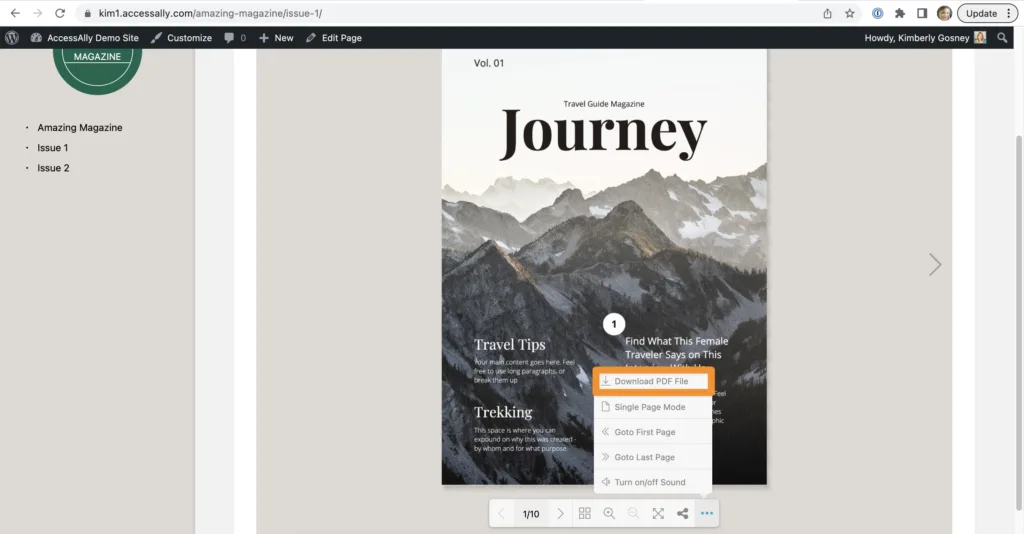This screenshot has height=534, width=1024.
Task: Choose Goto Last Page
Action: pos(653,457)
